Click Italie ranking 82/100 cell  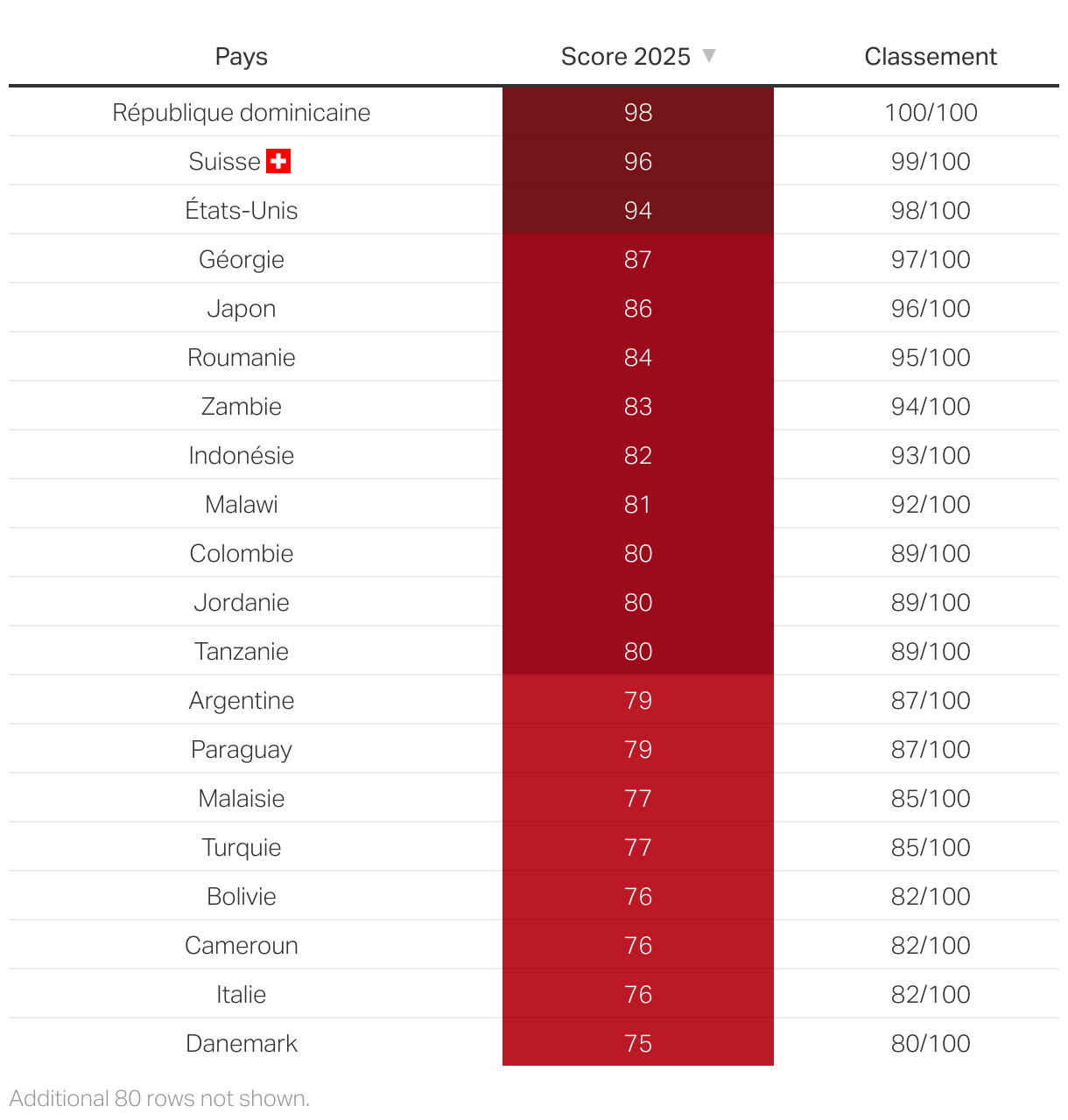[931, 995]
